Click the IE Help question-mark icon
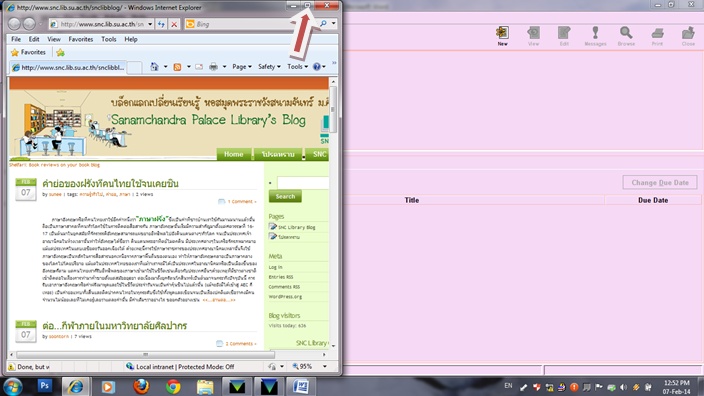 point(317,66)
